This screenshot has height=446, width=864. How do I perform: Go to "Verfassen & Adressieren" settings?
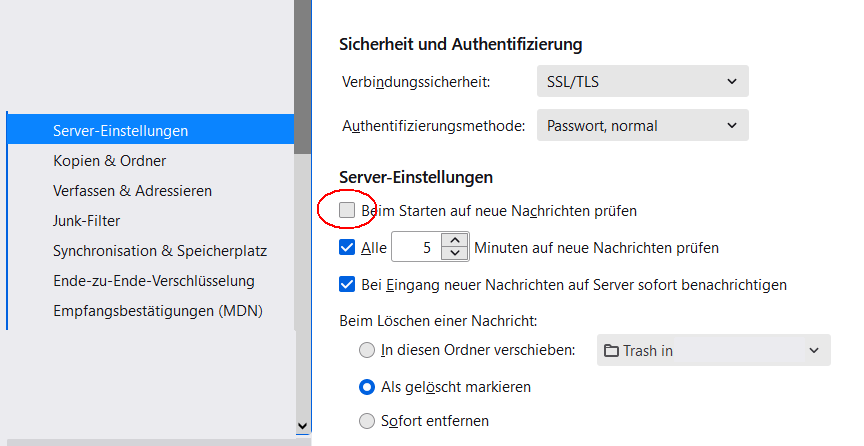coord(132,190)
